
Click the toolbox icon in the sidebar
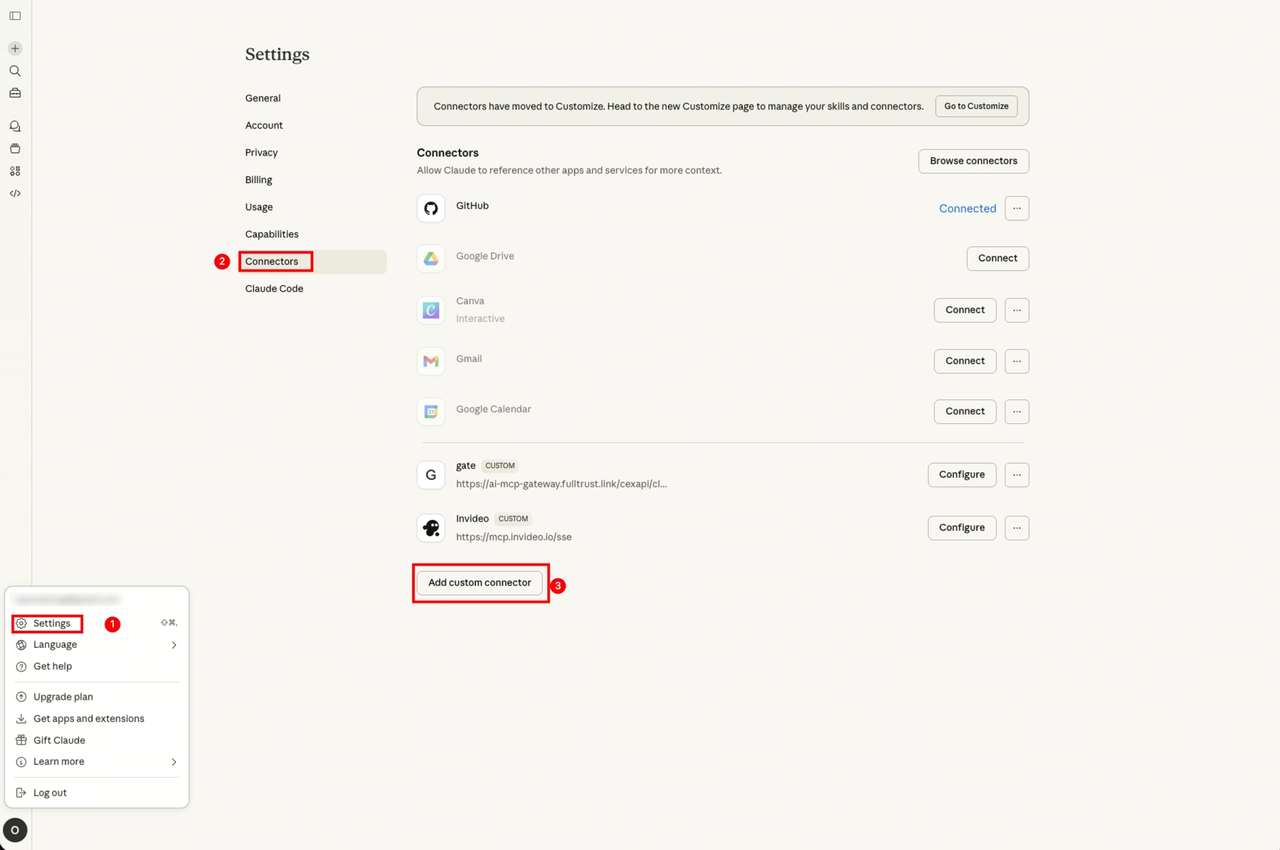pos(15,93)
